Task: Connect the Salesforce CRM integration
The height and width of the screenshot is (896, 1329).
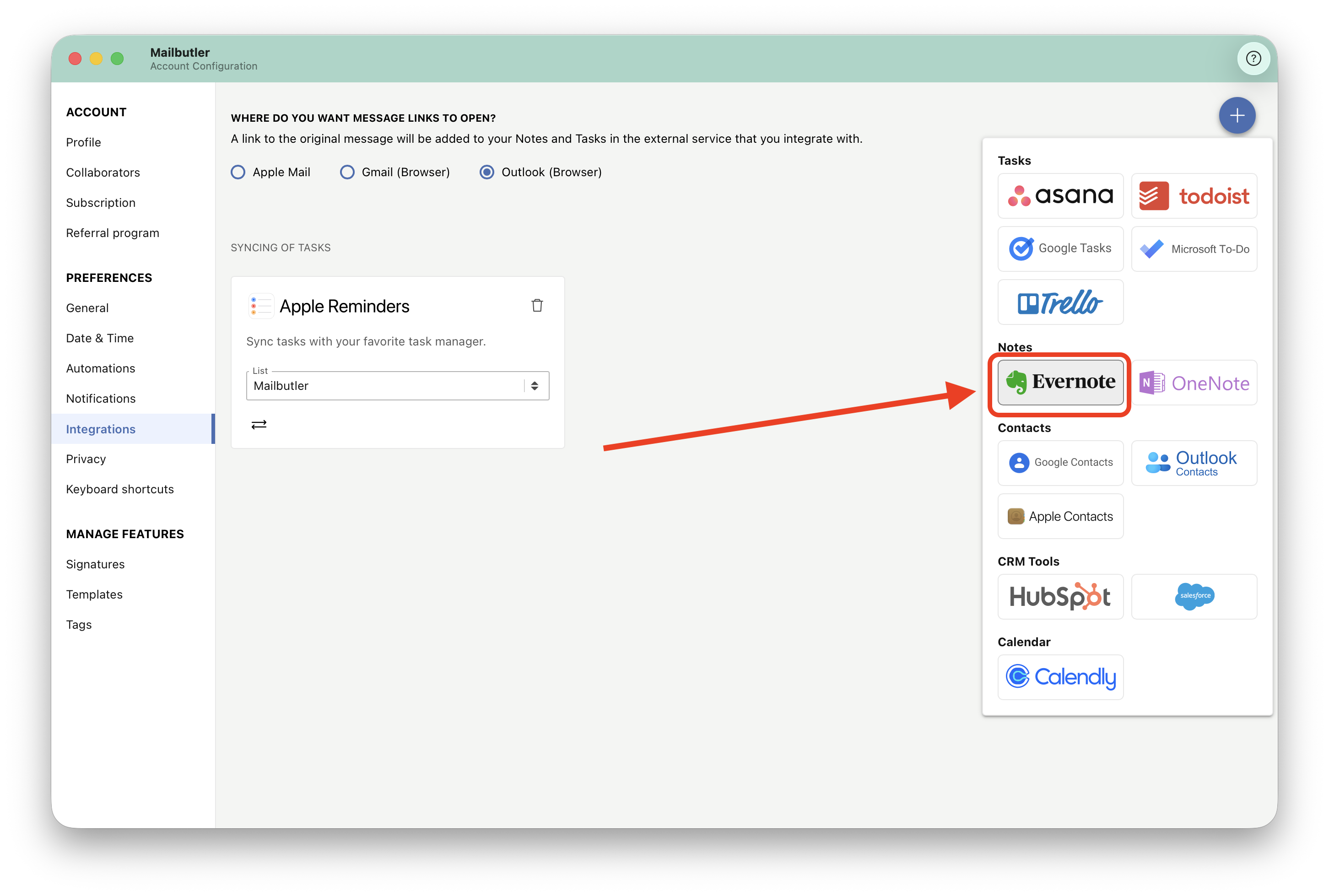Action: (1194, 597)
